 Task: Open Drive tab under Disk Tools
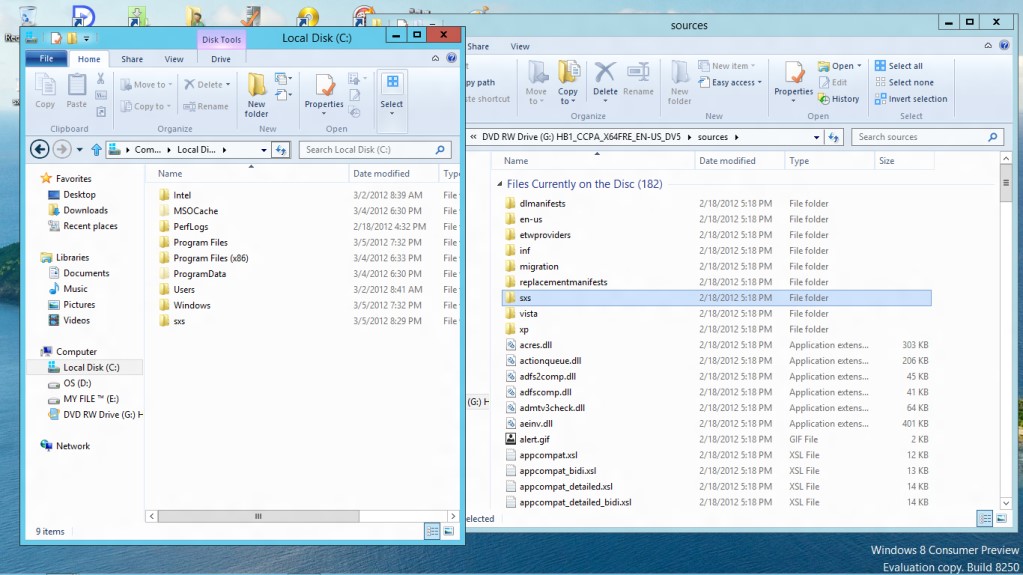[221, 59]
